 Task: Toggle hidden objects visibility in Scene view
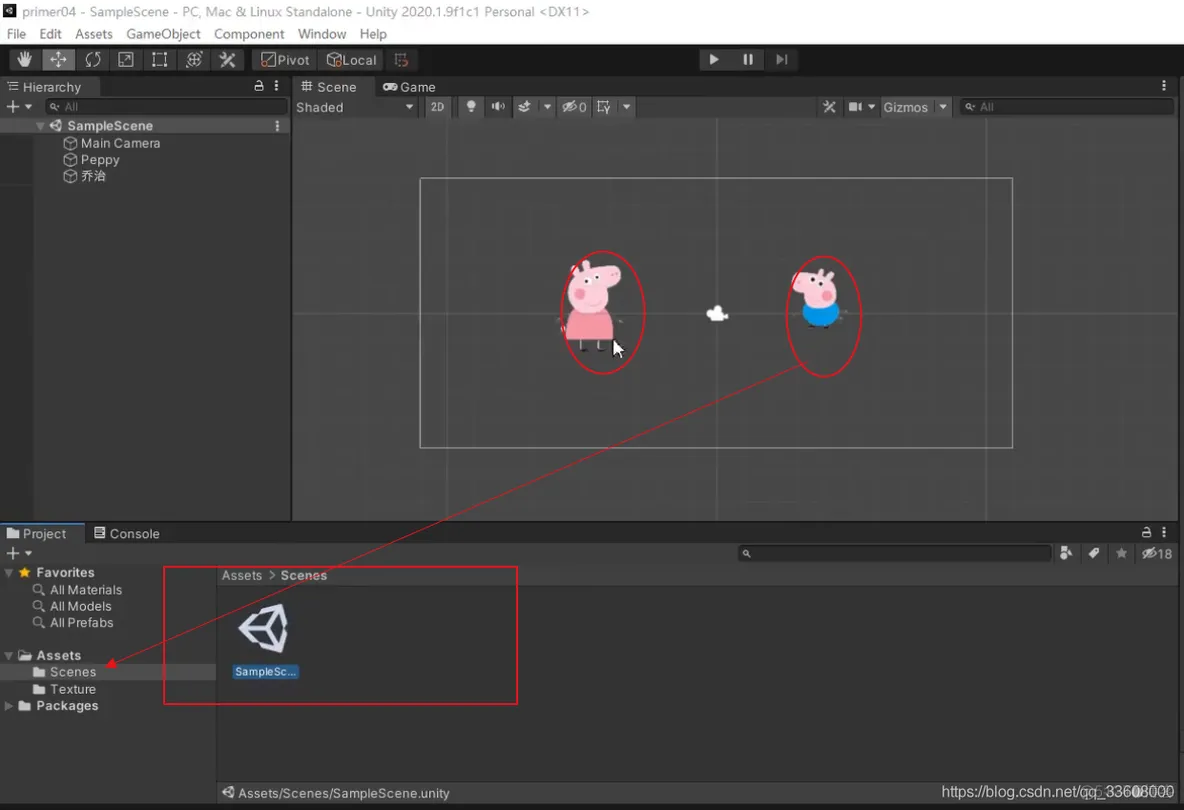pyautogui.click(x=574, y=107)
